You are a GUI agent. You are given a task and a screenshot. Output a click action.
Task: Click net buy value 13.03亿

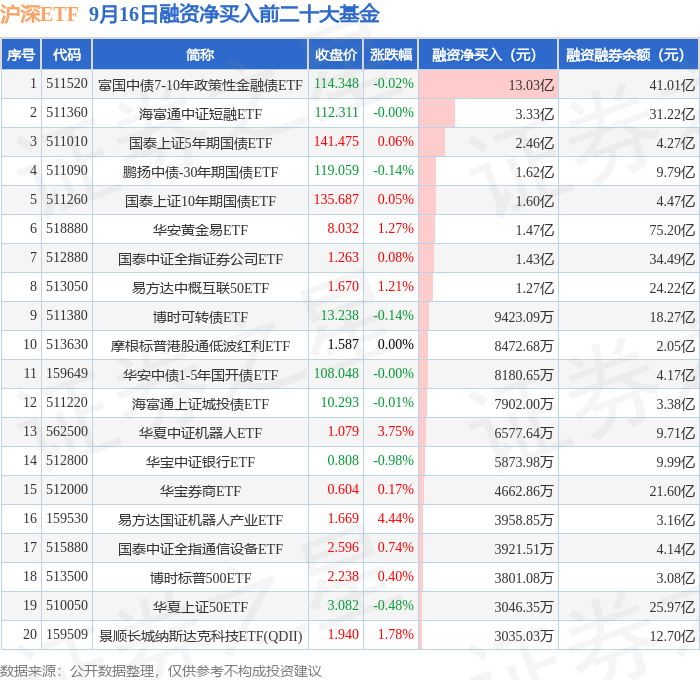coord(531,85)
